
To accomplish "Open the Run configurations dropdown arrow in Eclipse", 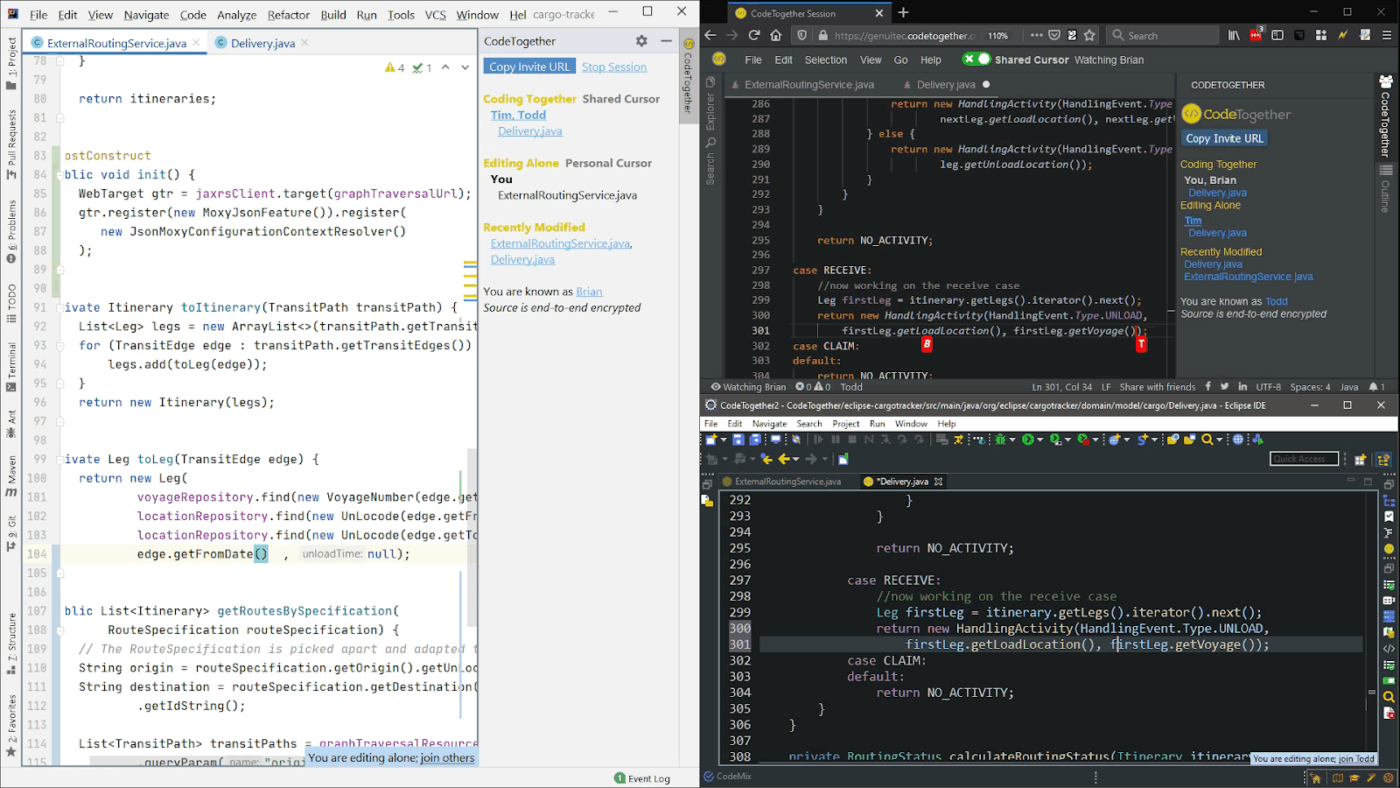I will pyautogui.click(x=1040, y=440).
